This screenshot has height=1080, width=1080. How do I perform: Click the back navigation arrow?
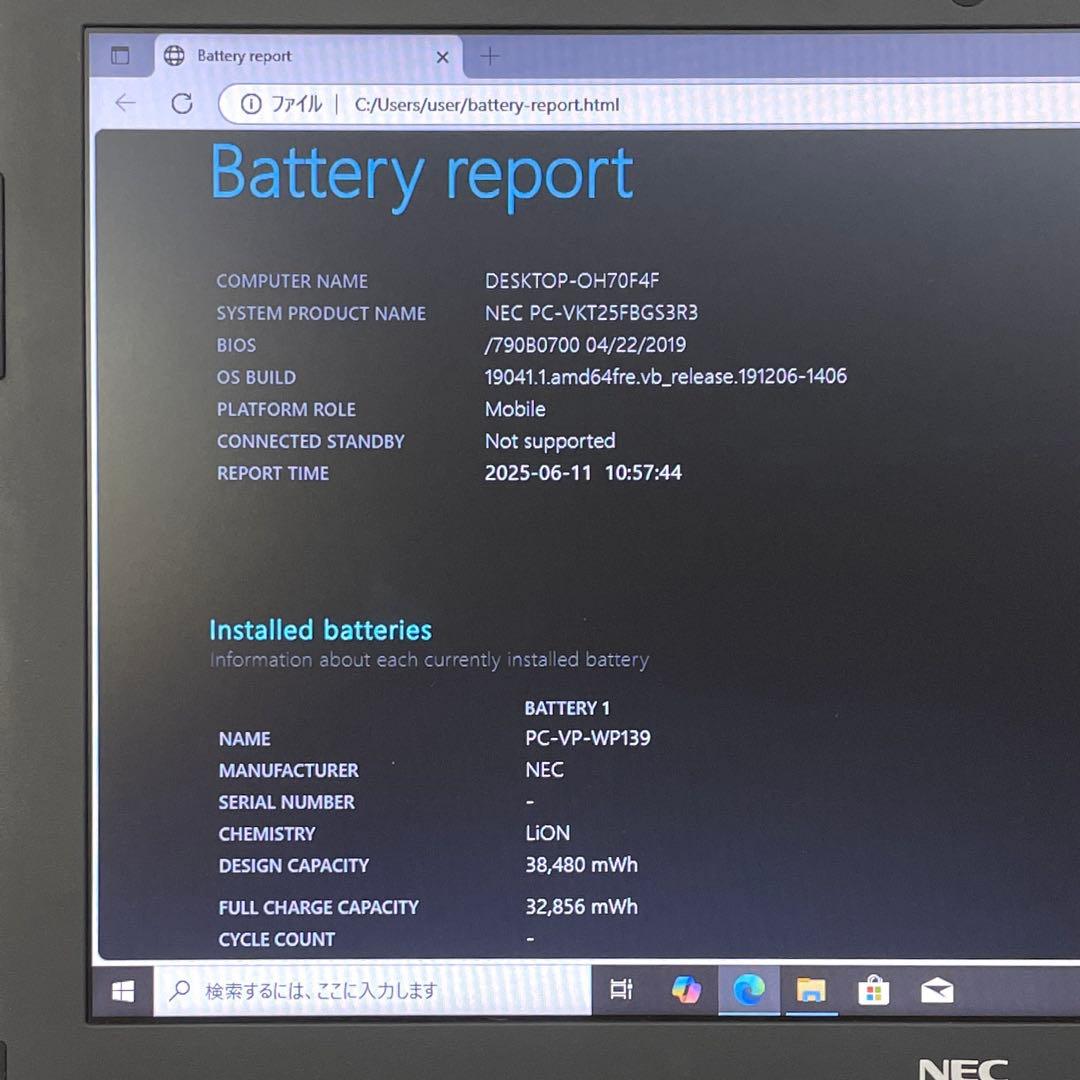pos(124,104)
